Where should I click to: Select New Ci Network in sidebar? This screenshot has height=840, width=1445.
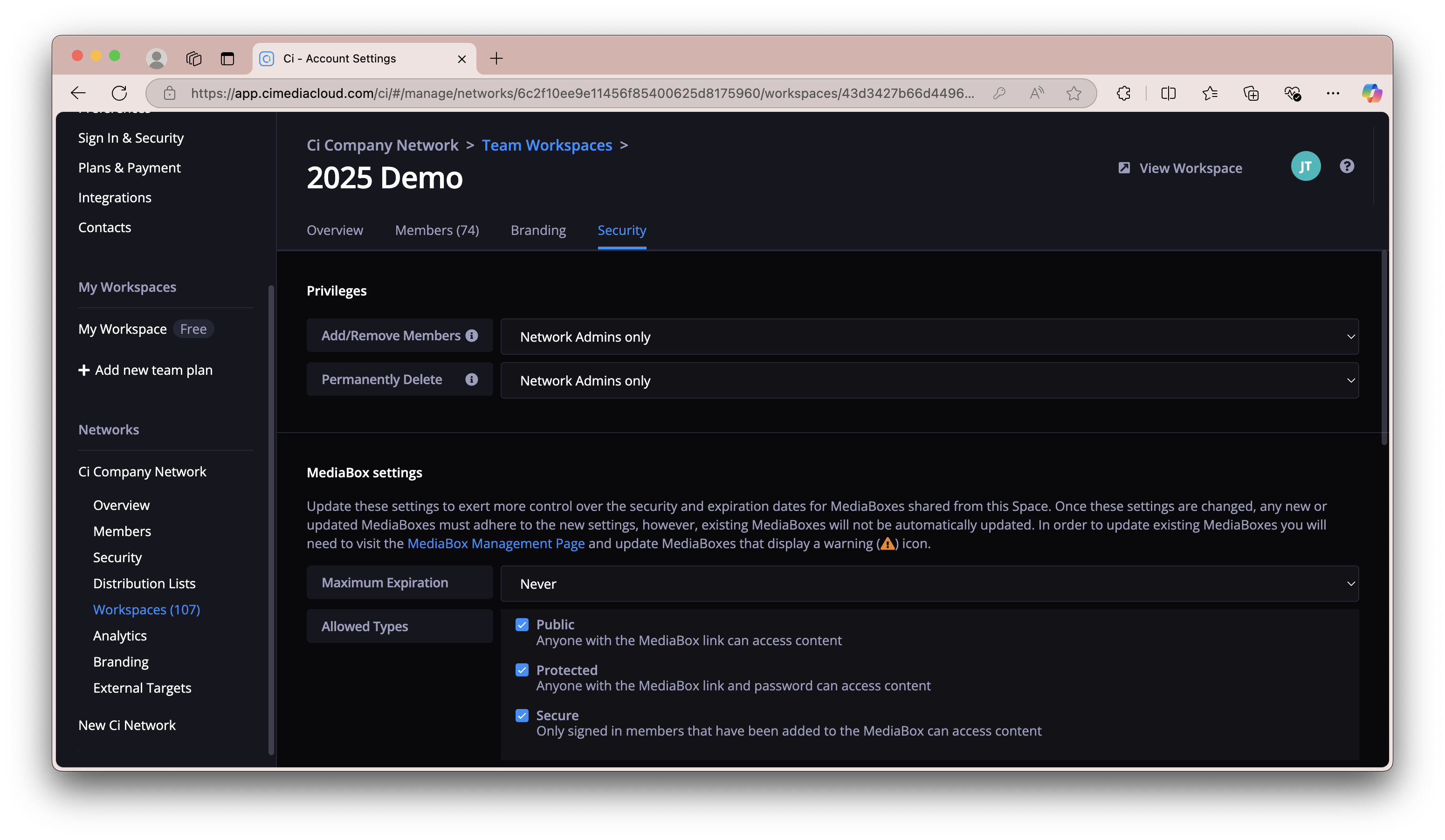127,725
